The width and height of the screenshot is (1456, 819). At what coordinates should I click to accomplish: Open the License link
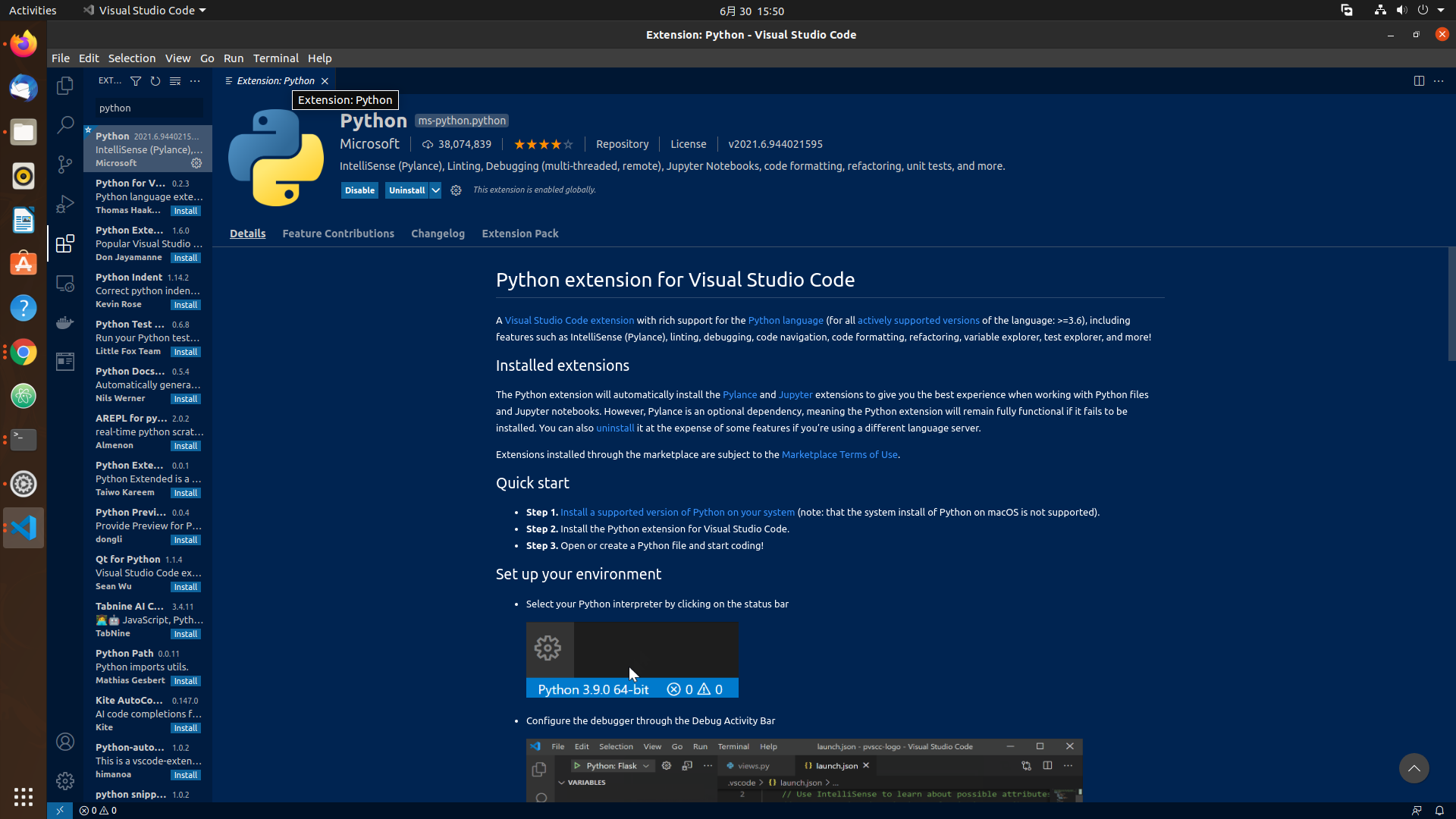click(688, 144)
